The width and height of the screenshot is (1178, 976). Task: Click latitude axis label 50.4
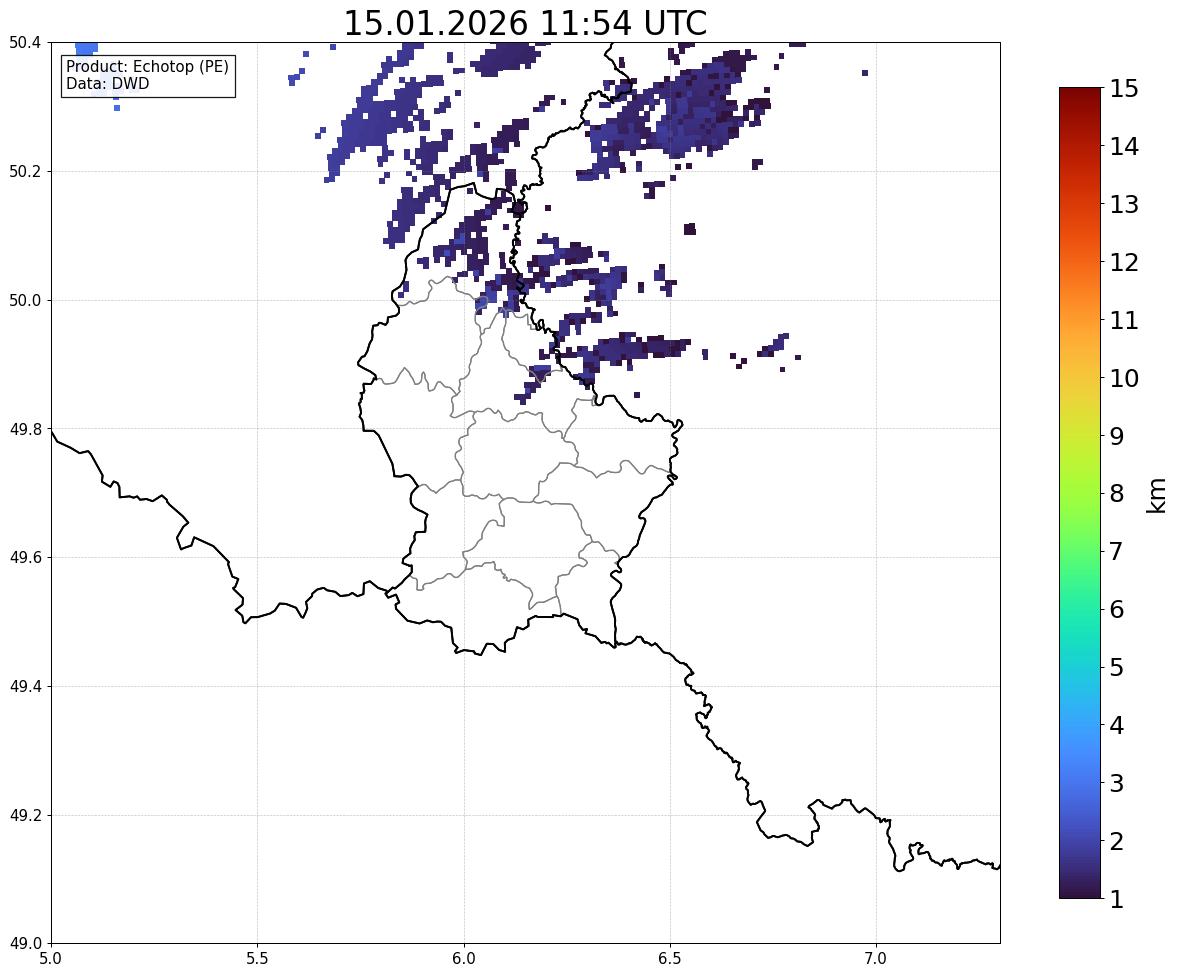[25, 43]
